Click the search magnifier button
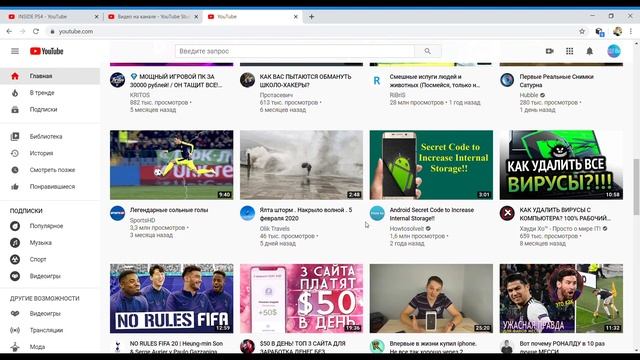Image resolution: width=640 pixels, height=360 pixels. click(427, 51)
